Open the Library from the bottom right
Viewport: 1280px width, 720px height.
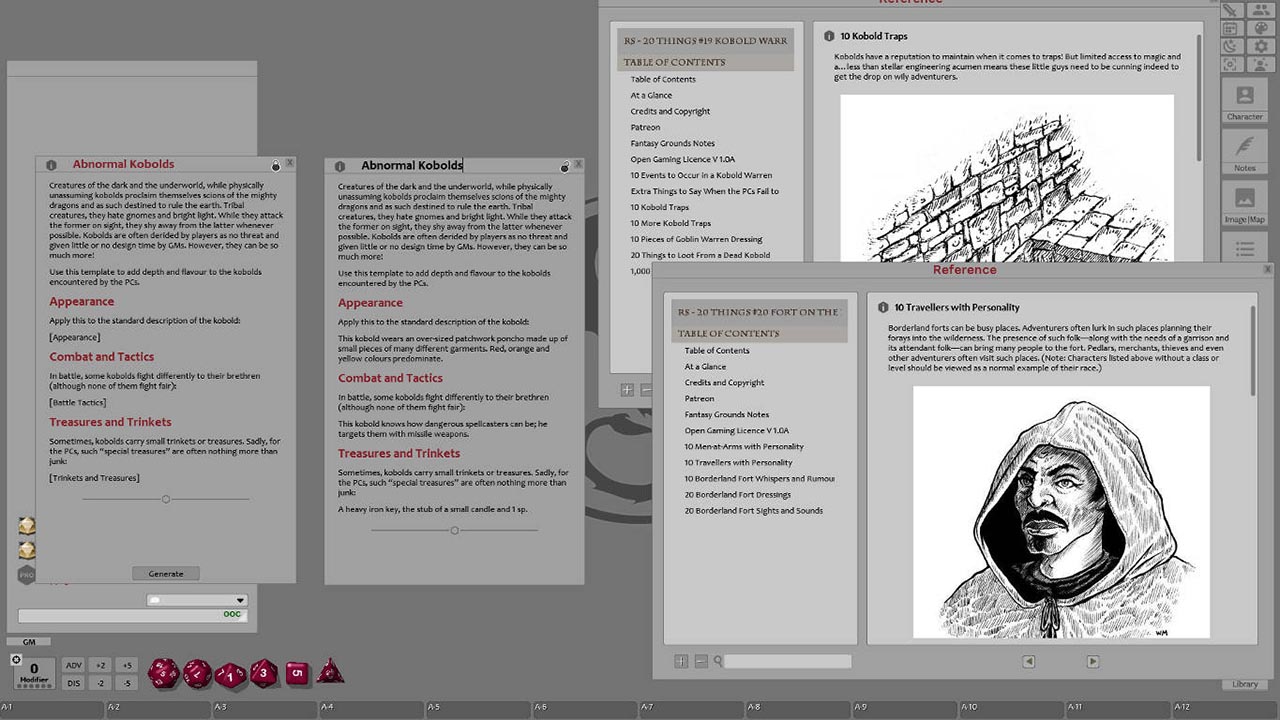pos(1244,684)
